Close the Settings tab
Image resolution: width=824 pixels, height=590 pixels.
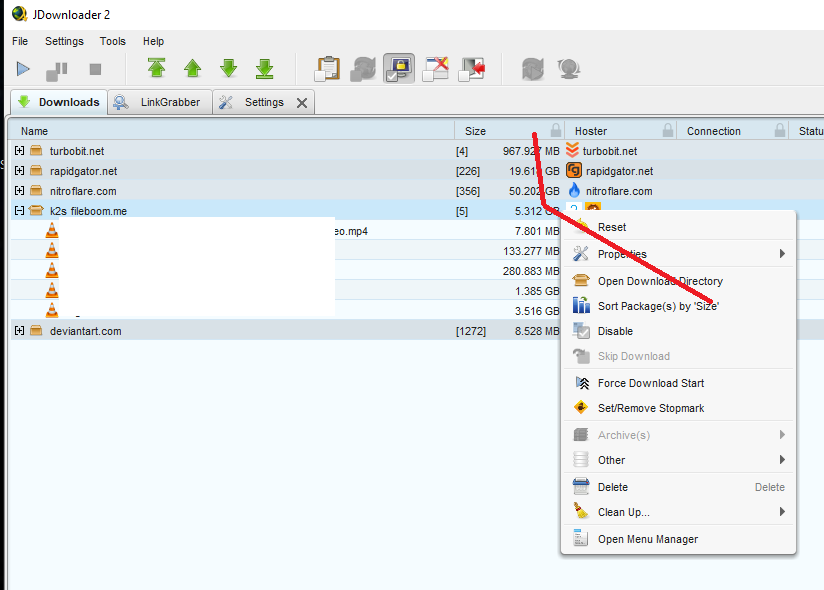tap(302, 102)
